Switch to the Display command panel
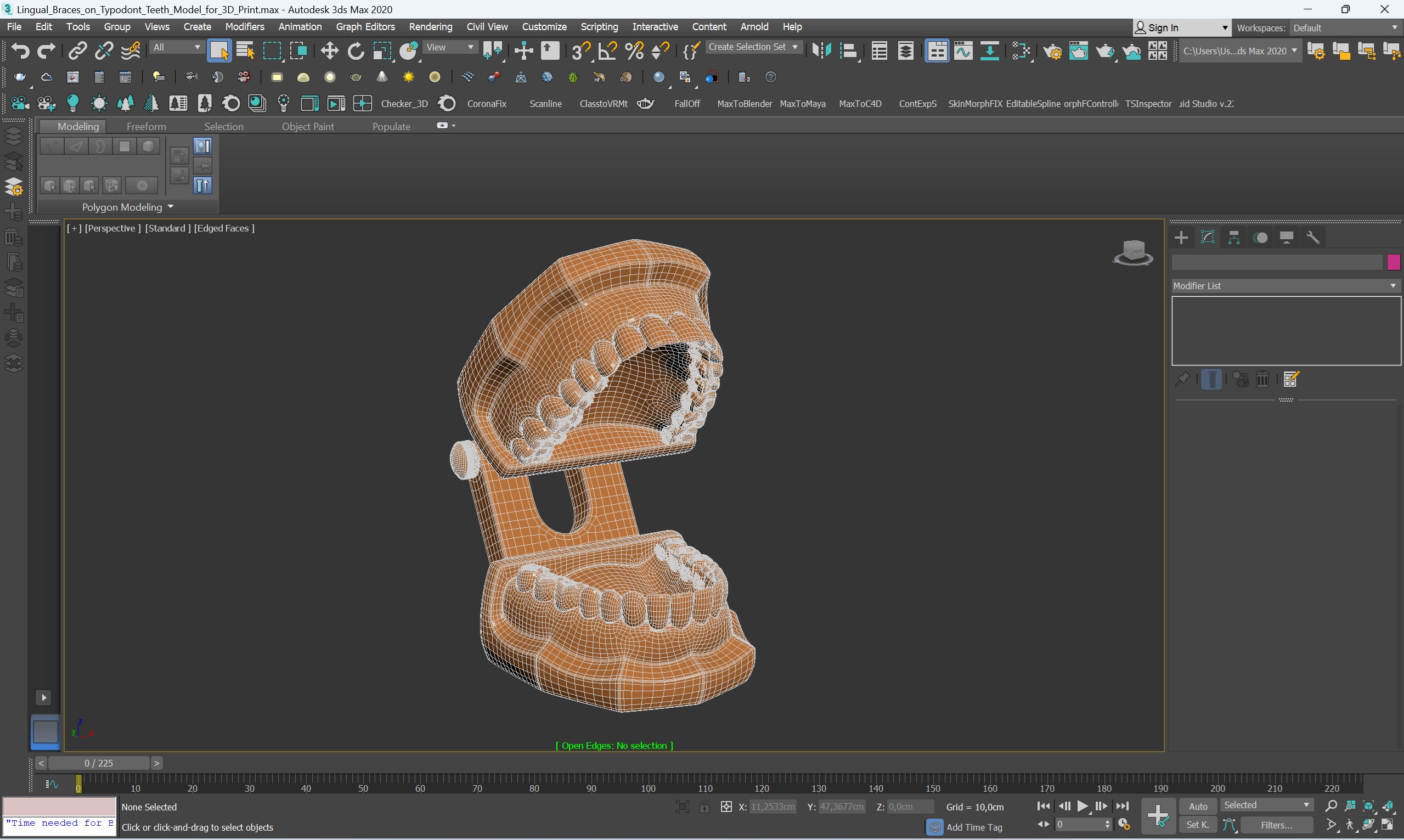 point(1287,238)
